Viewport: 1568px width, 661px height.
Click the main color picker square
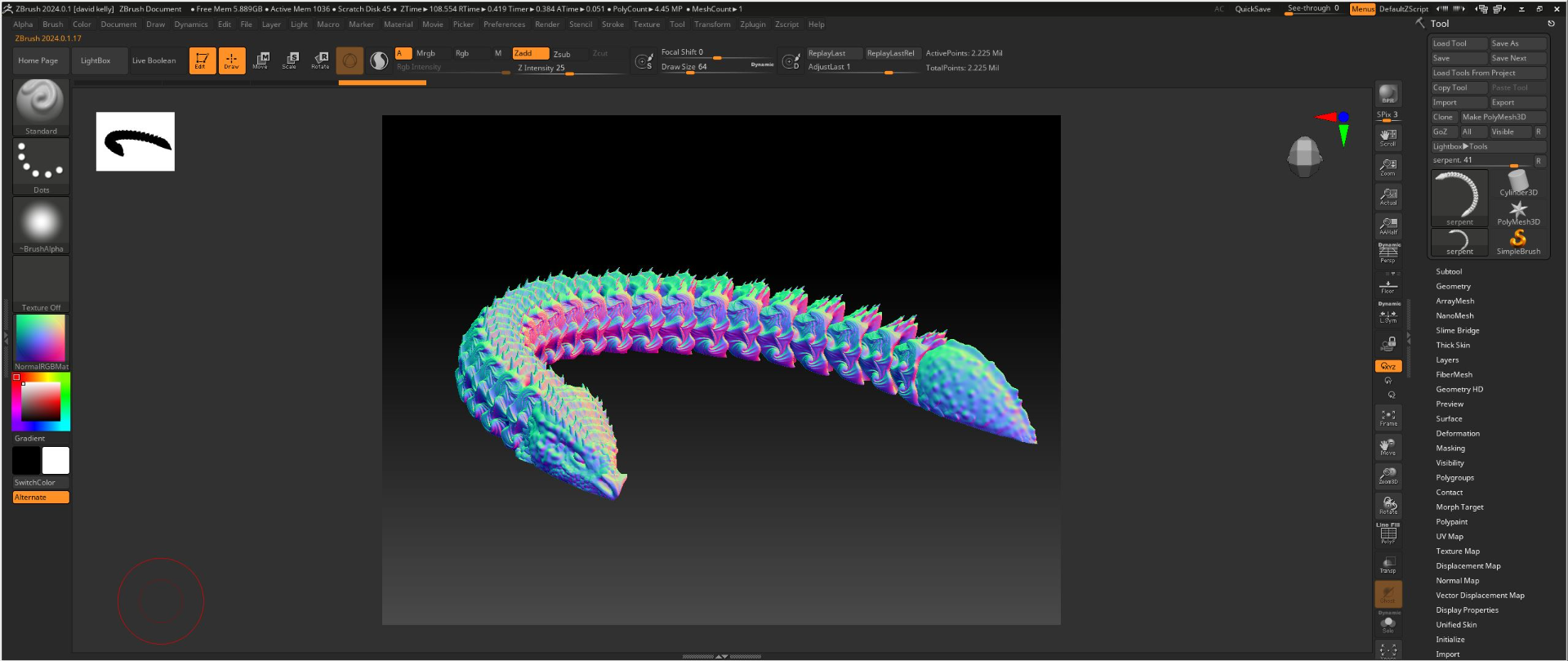(x=41, y=401)
